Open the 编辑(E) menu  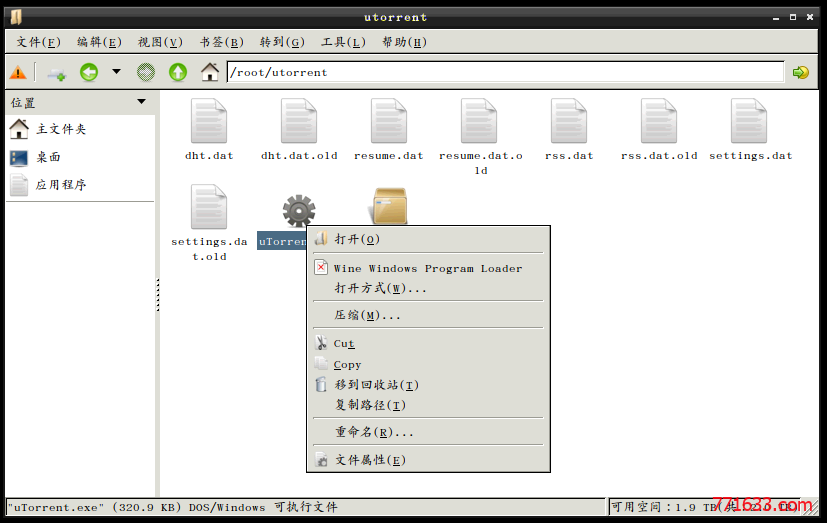click(99, 42)
